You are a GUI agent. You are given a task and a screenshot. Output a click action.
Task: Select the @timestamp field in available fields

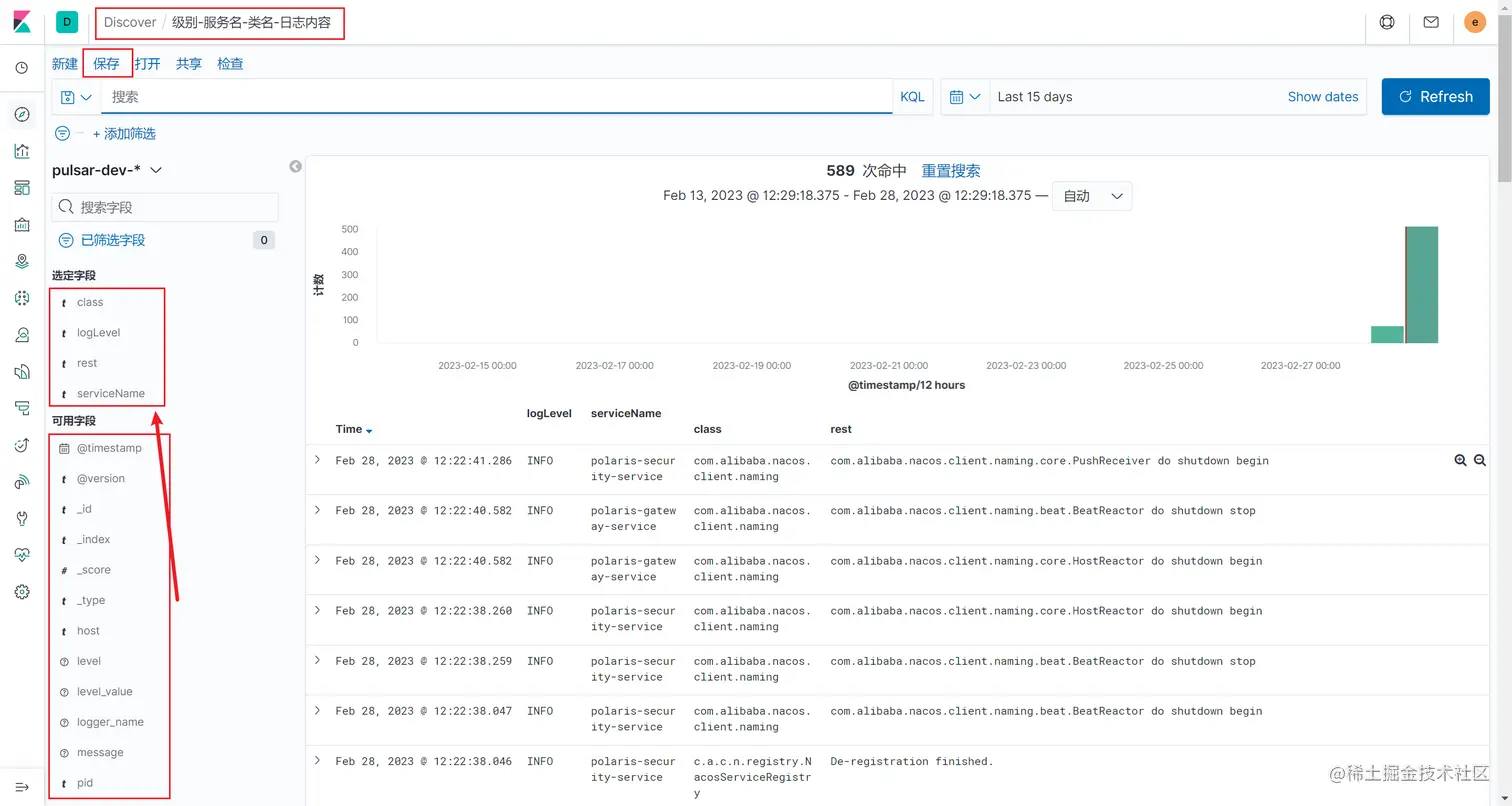[x=110, y=448]
